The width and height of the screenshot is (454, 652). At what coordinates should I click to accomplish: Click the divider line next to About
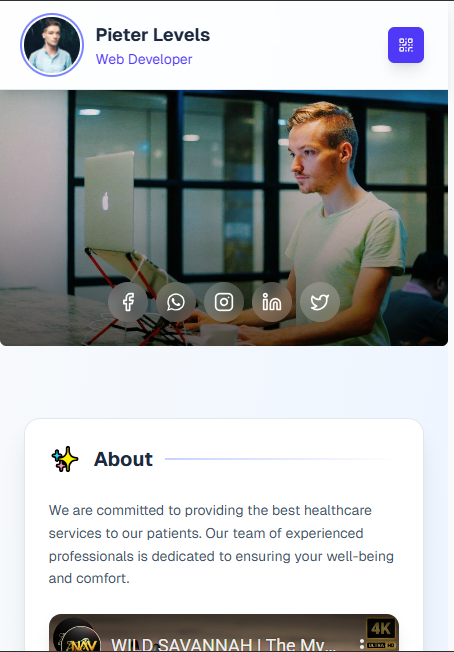(x=281, y=459)
